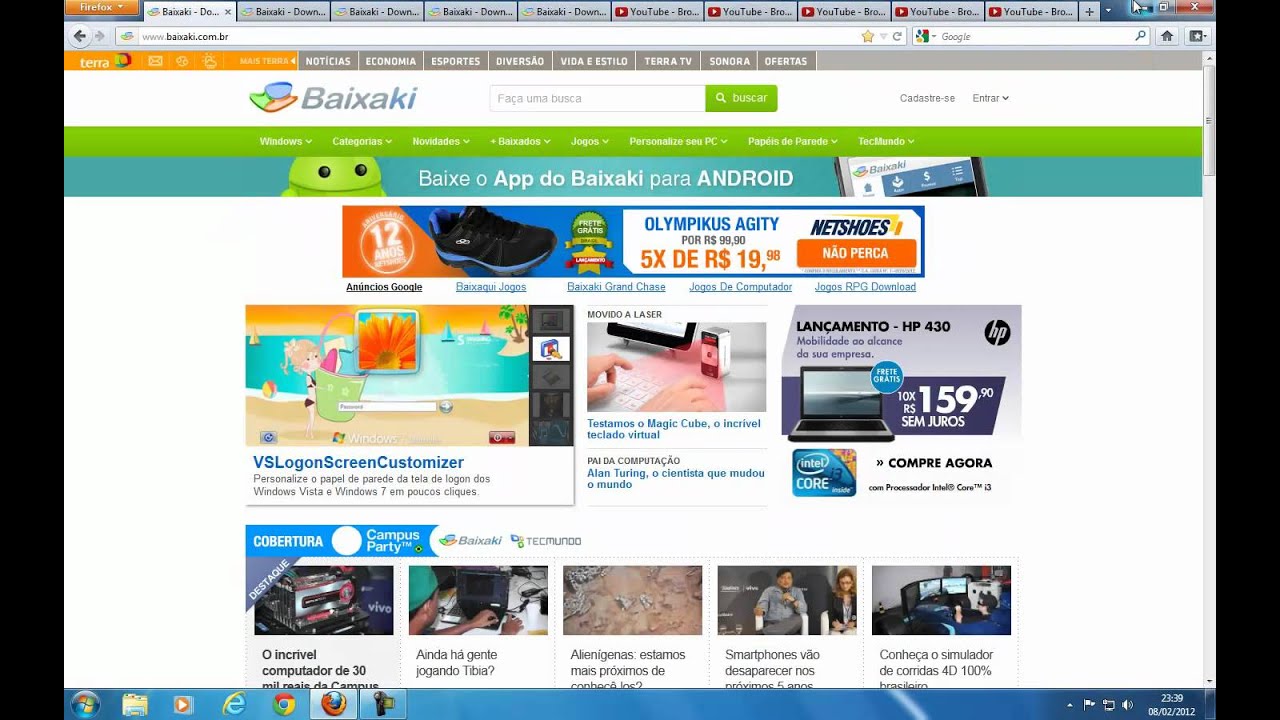The height and width of the screenshot is (720, 1280).
Task: Open the Bookmarks toolbar button
Action: click(1196, 36)
